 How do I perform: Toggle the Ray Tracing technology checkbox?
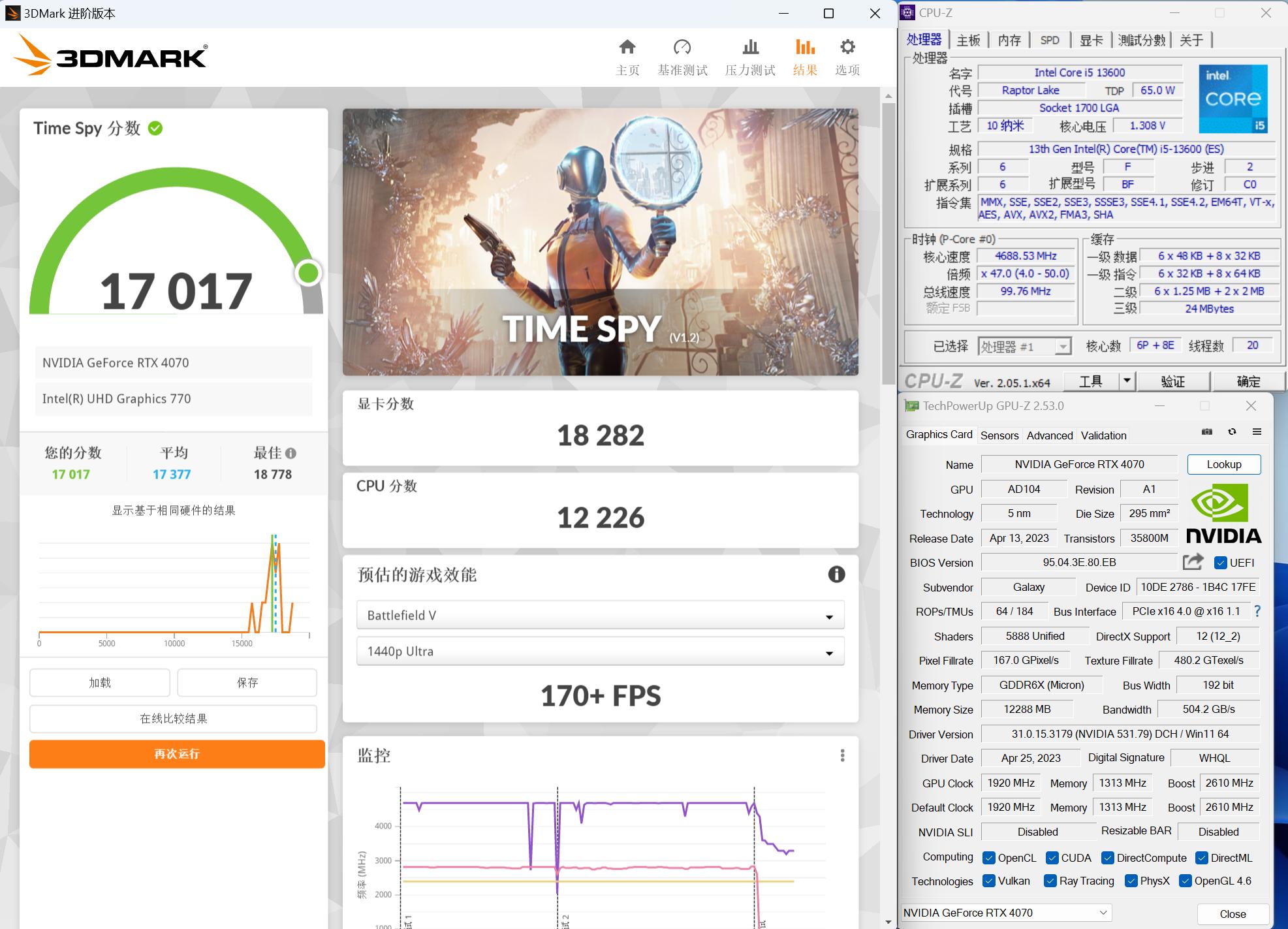(1050, 881)
